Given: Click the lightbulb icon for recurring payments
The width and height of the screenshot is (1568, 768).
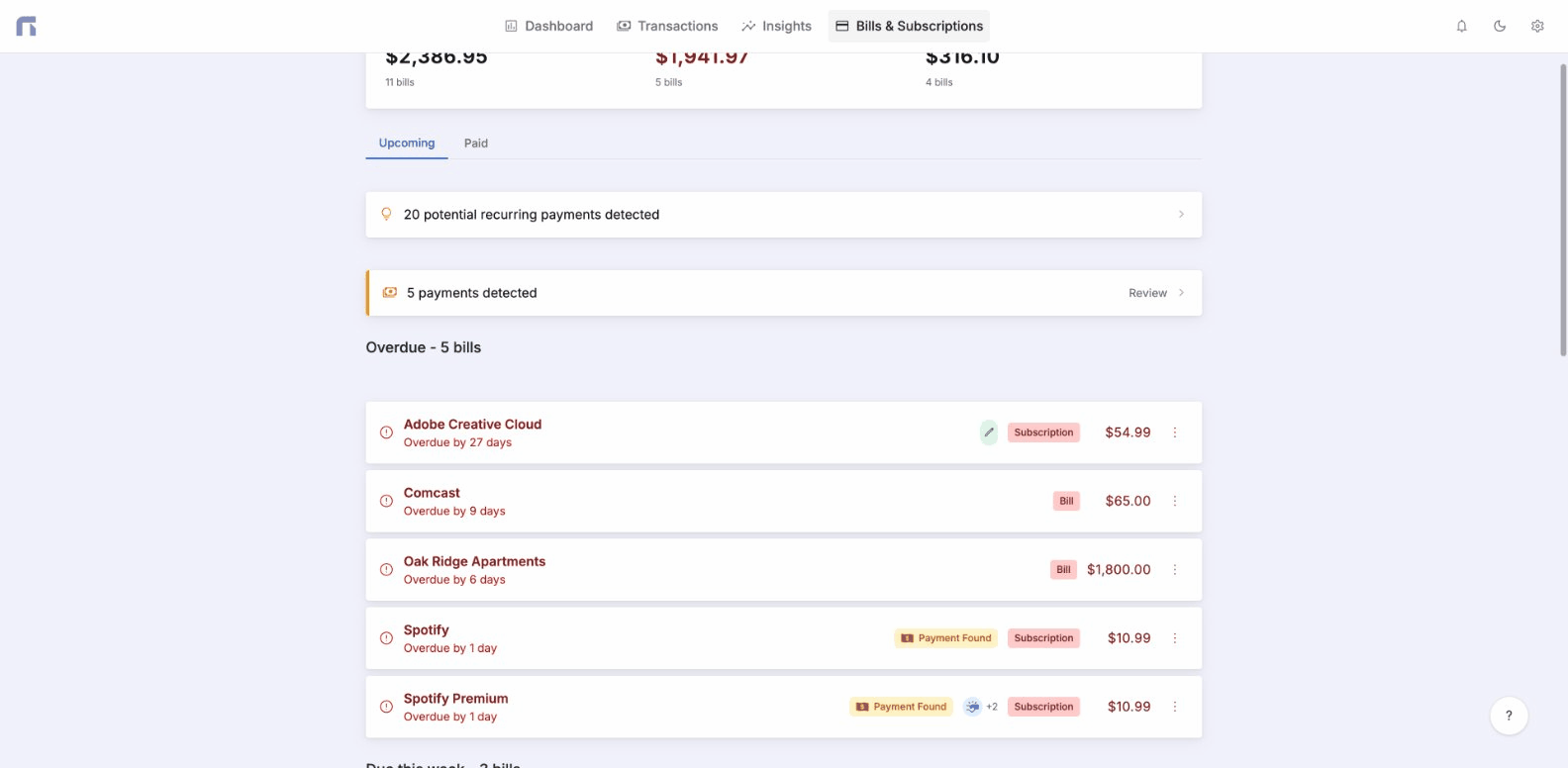Looking at the screenshot, I should [x=386, y=214].
